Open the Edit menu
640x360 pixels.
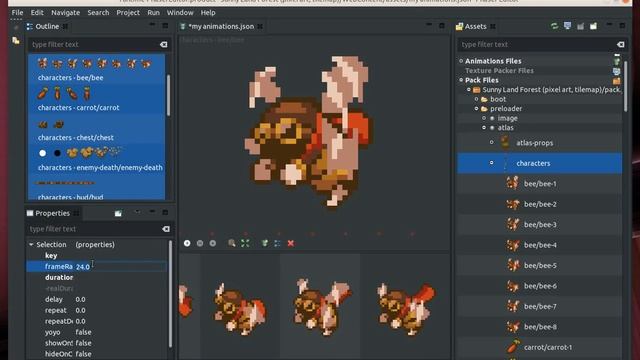point(37,13)
